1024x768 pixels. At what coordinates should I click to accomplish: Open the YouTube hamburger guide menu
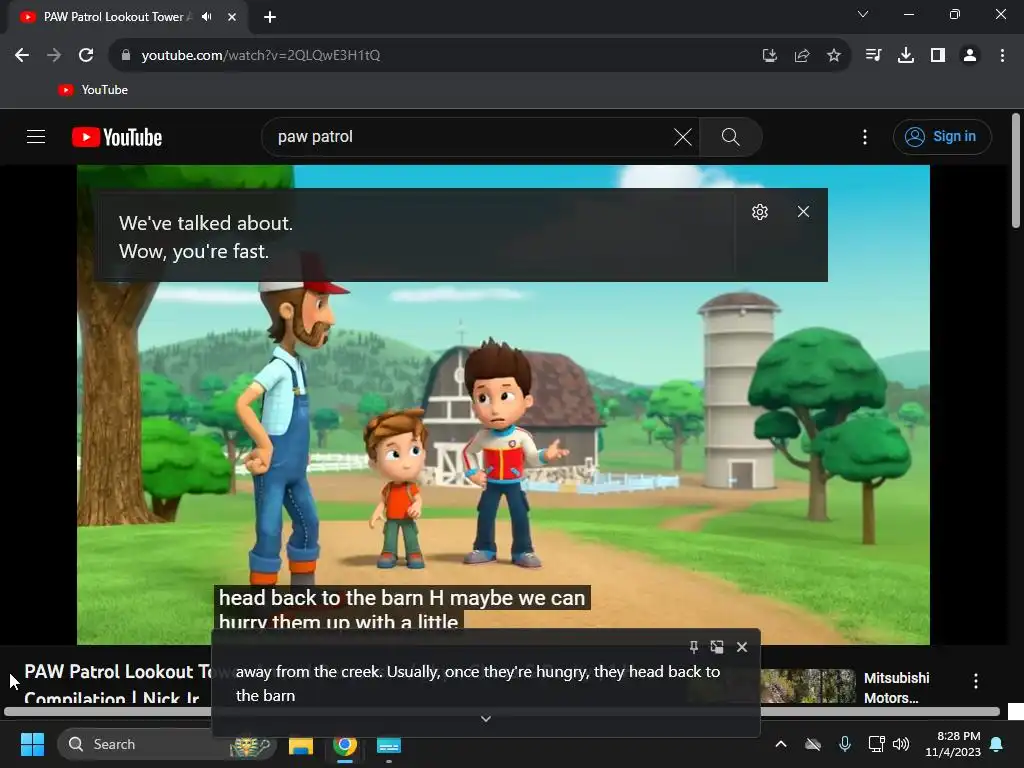(36, 136)
